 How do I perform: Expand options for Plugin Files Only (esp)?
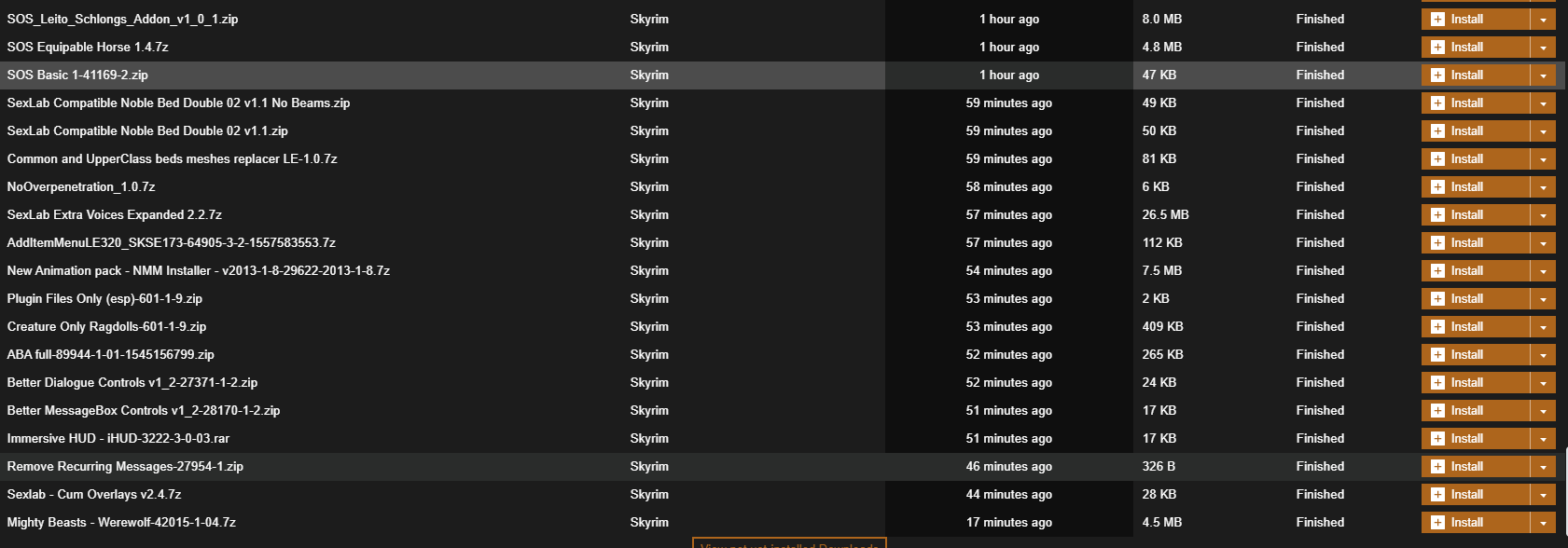(x=1543, y=298)
